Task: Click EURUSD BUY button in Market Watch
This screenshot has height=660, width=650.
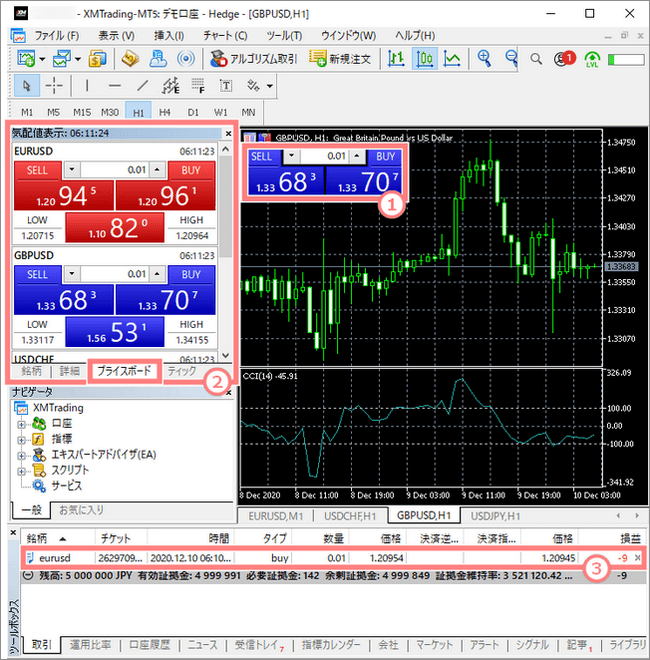Action: (x=192, y=170)
